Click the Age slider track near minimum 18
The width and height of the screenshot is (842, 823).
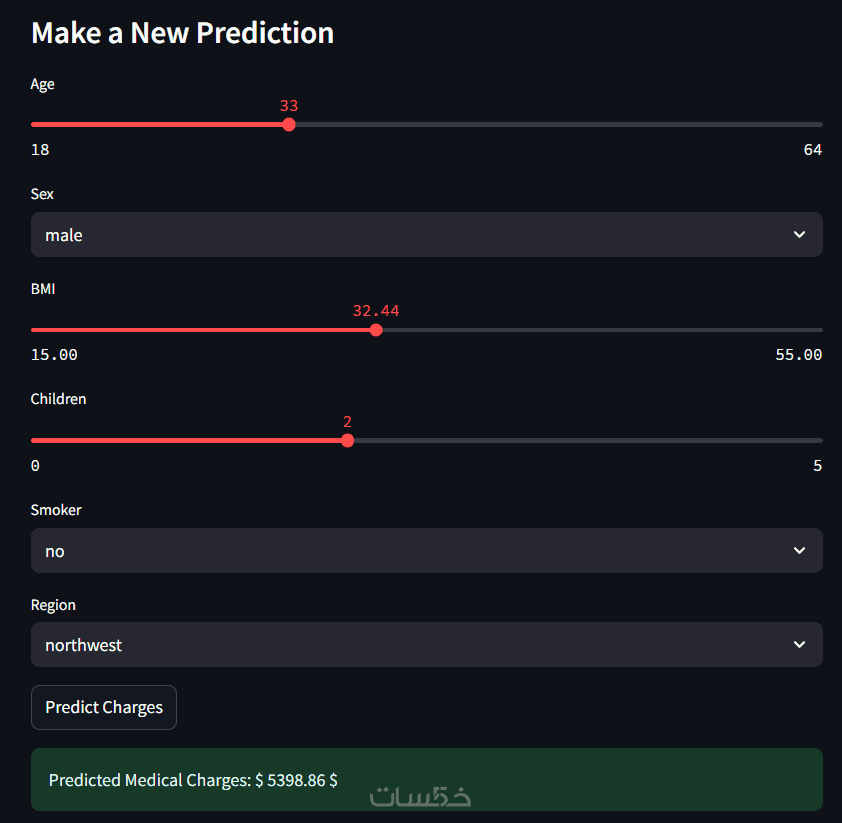(38, 125)
